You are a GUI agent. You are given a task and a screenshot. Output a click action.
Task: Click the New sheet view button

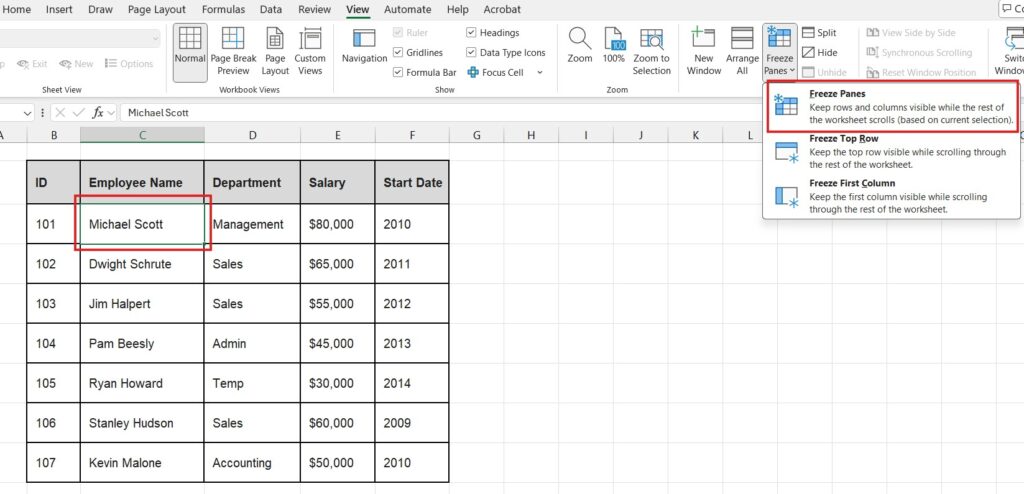[x=76, y=64]
